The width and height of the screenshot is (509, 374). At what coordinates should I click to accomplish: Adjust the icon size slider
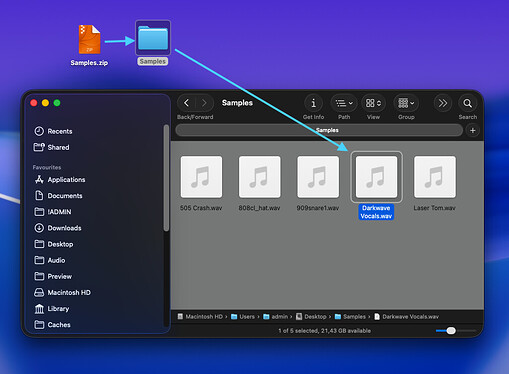451,331
